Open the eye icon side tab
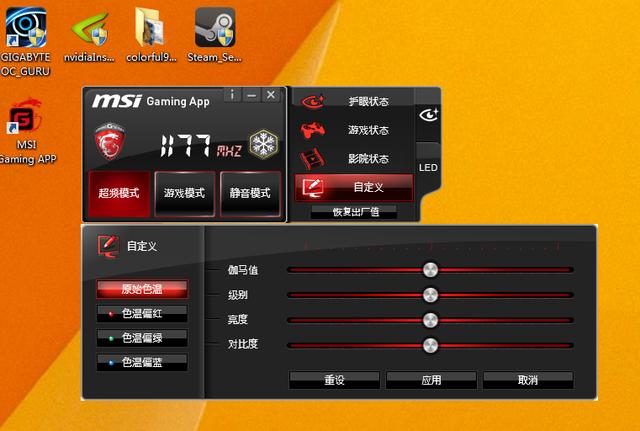Viewport: 640px width, 431px height. 429,115
